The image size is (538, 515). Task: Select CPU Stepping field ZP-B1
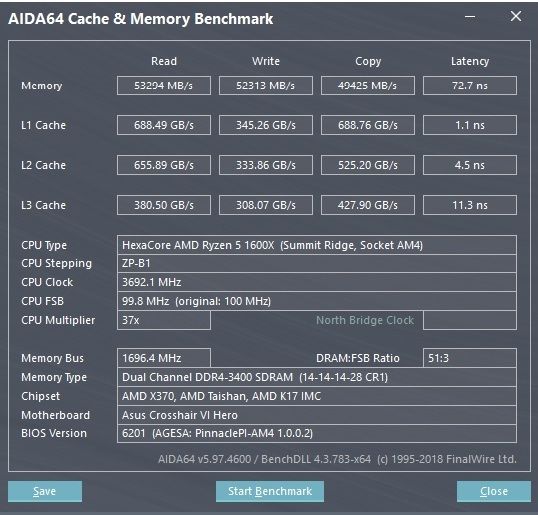coord(317,264)
